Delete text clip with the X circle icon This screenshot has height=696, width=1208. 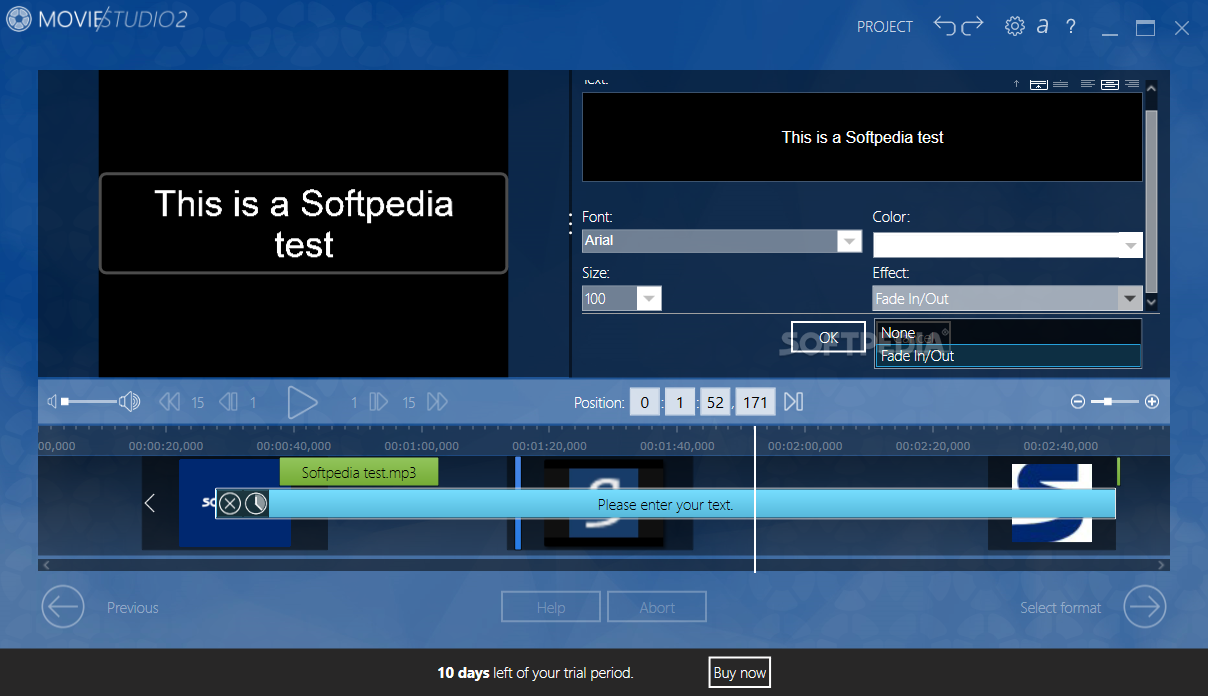tap(230, 504)
